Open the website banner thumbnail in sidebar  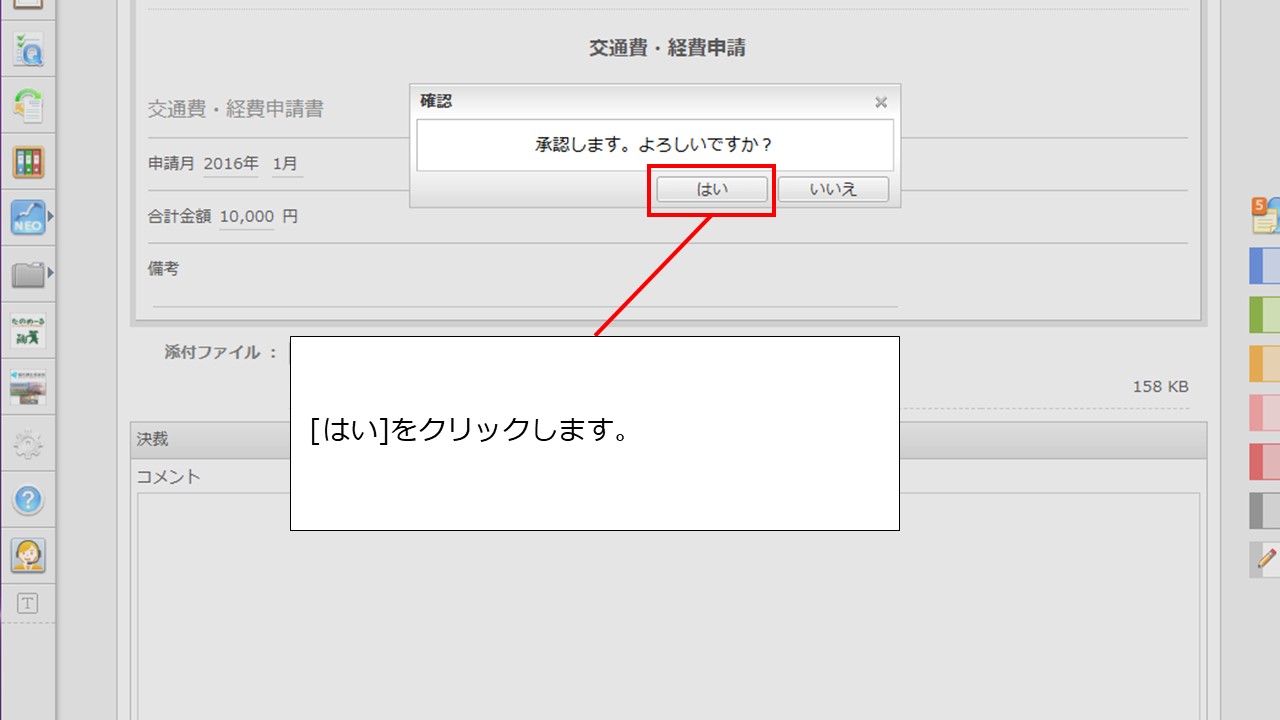tap(28, 386)
